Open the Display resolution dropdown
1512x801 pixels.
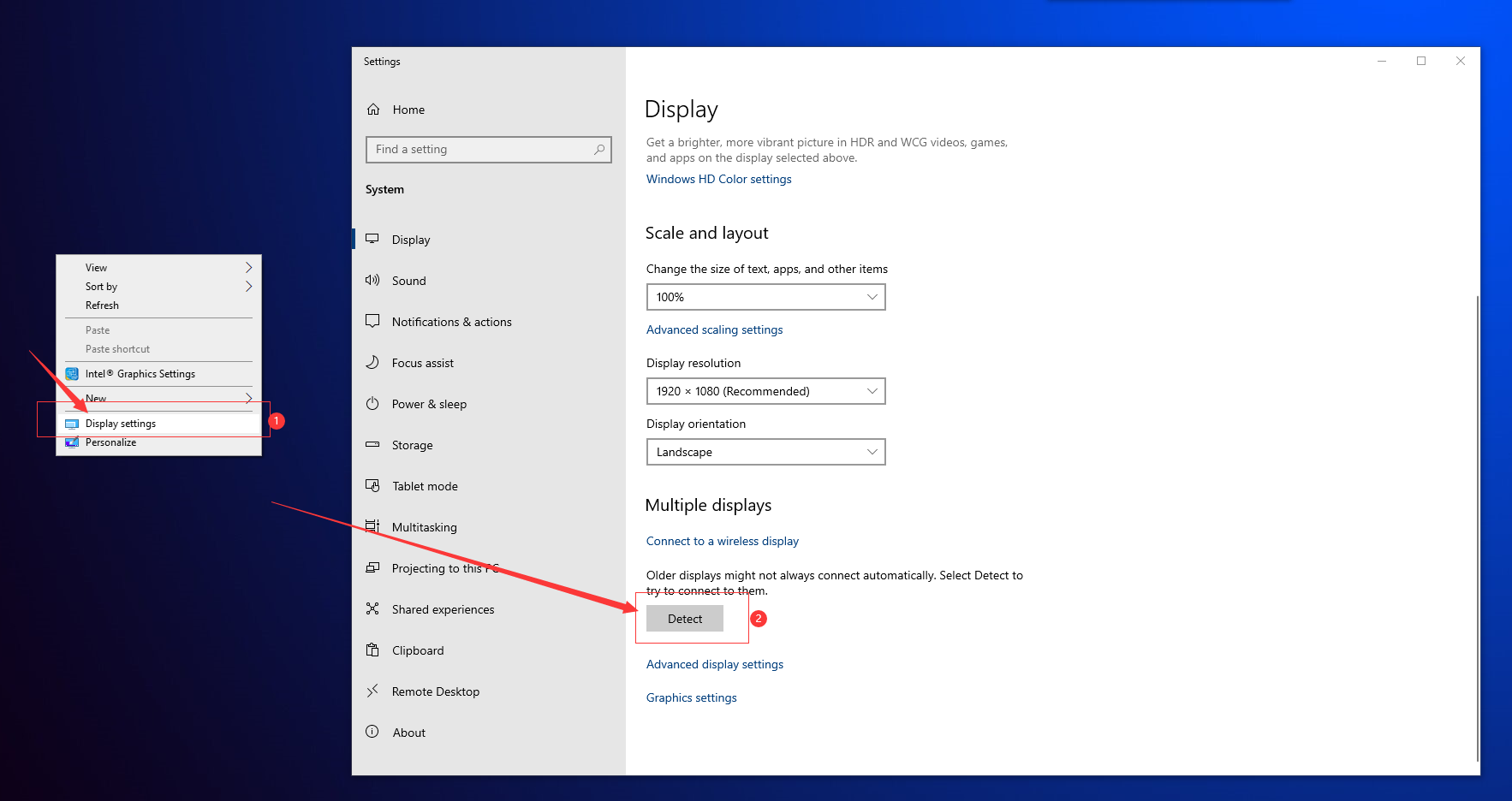pyautogui.click(x=765, y=391)
